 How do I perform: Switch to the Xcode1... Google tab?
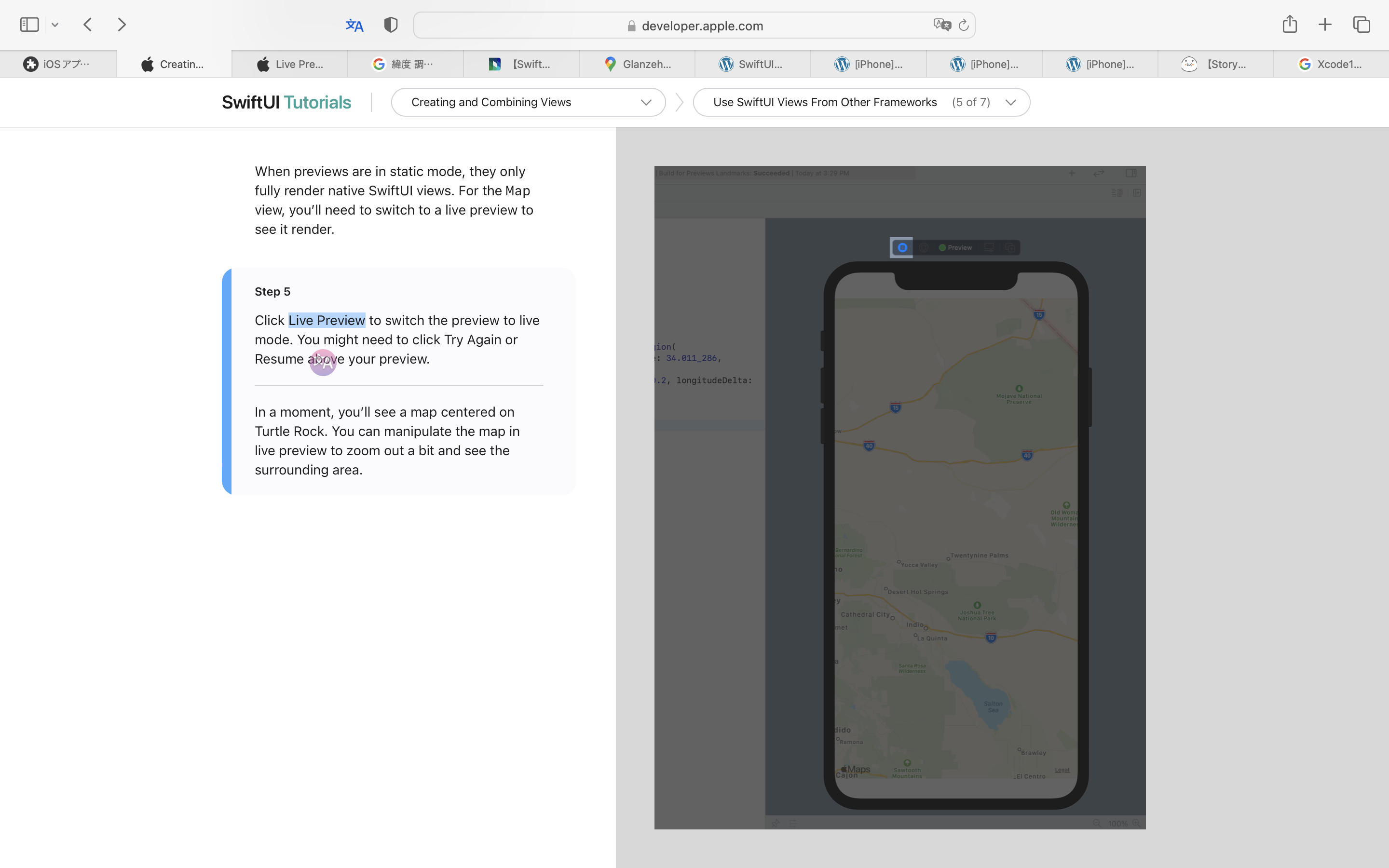(1332, 64)
